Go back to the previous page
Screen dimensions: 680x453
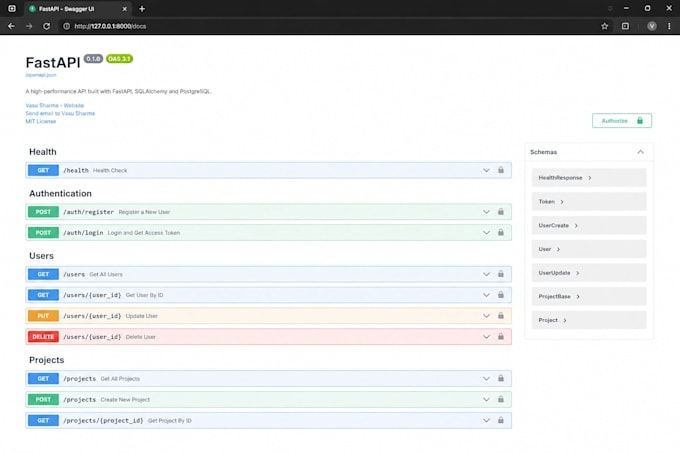(x=11, y=26)
